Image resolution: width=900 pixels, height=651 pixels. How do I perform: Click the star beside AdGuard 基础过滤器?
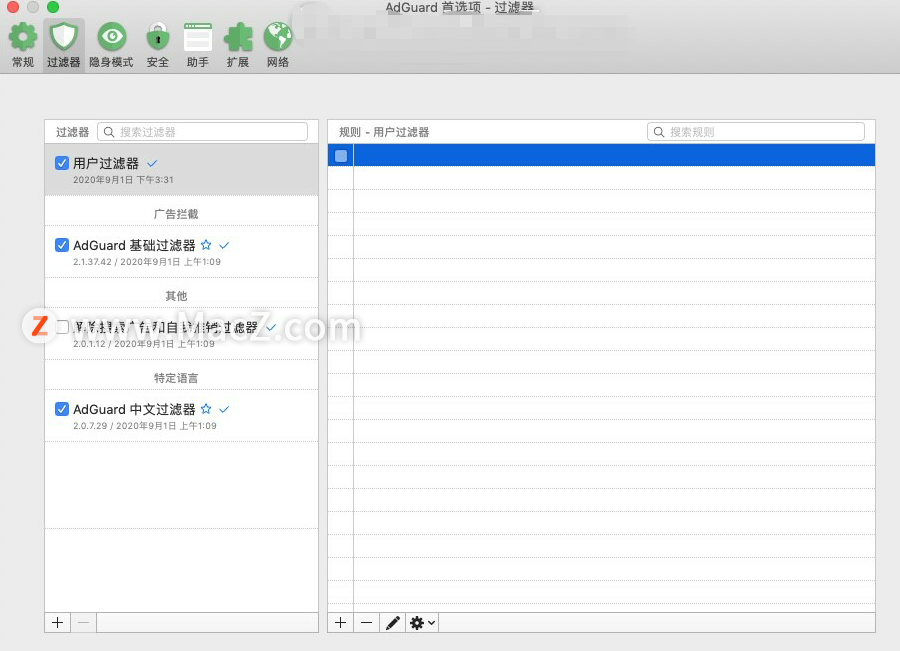pos(206,245)
